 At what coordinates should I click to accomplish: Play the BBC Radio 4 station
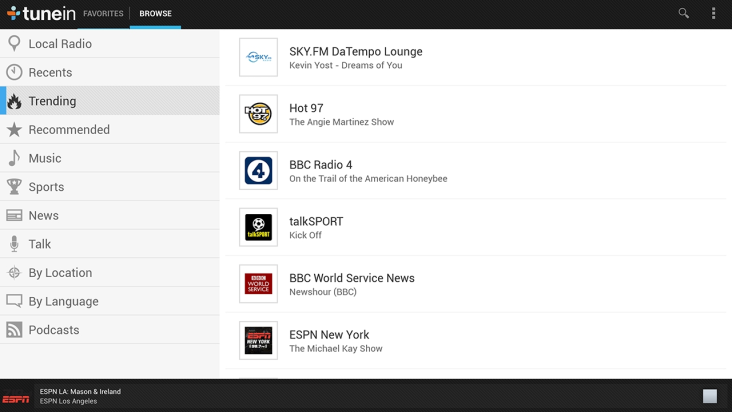coord(476,170)
